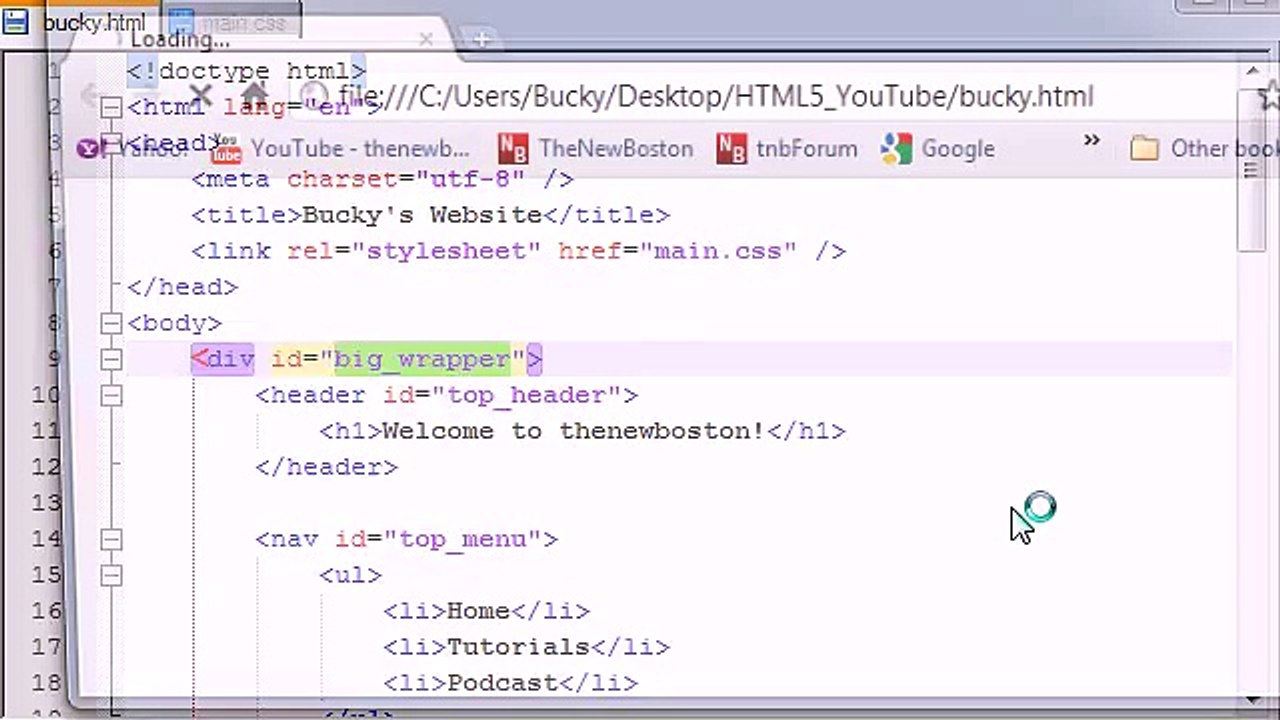Click line number 12 in the gutter

(47, 467)
